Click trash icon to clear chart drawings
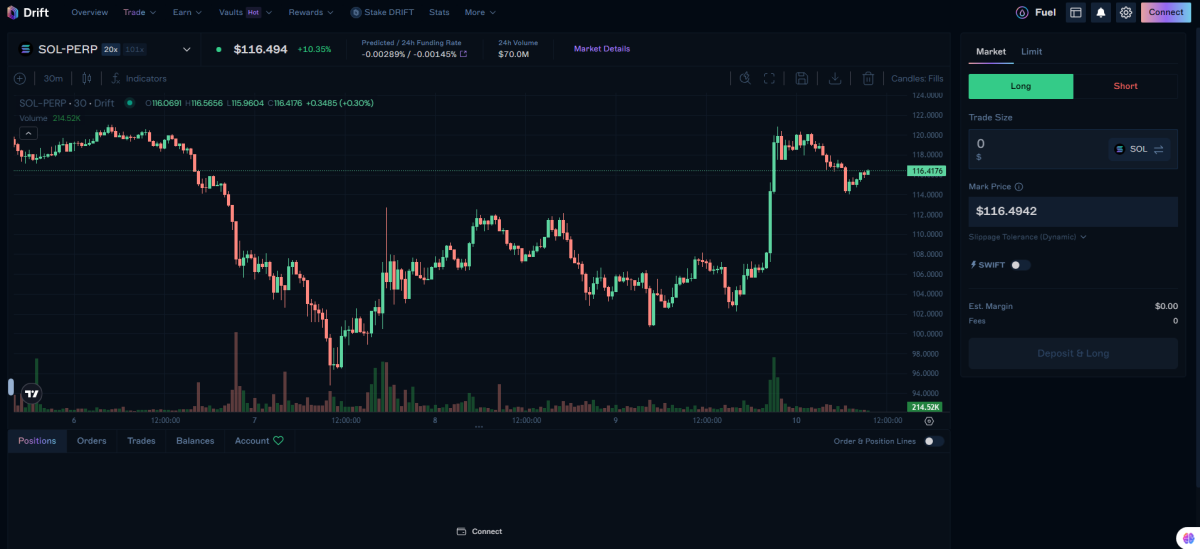 tap(868, 78)
